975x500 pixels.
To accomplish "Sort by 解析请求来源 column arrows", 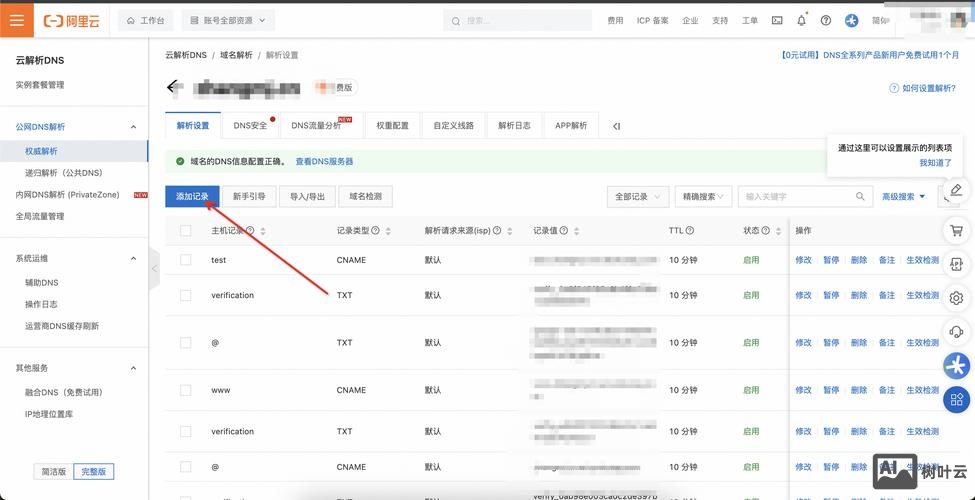I will pyautogui.click(x=510, y=231).
